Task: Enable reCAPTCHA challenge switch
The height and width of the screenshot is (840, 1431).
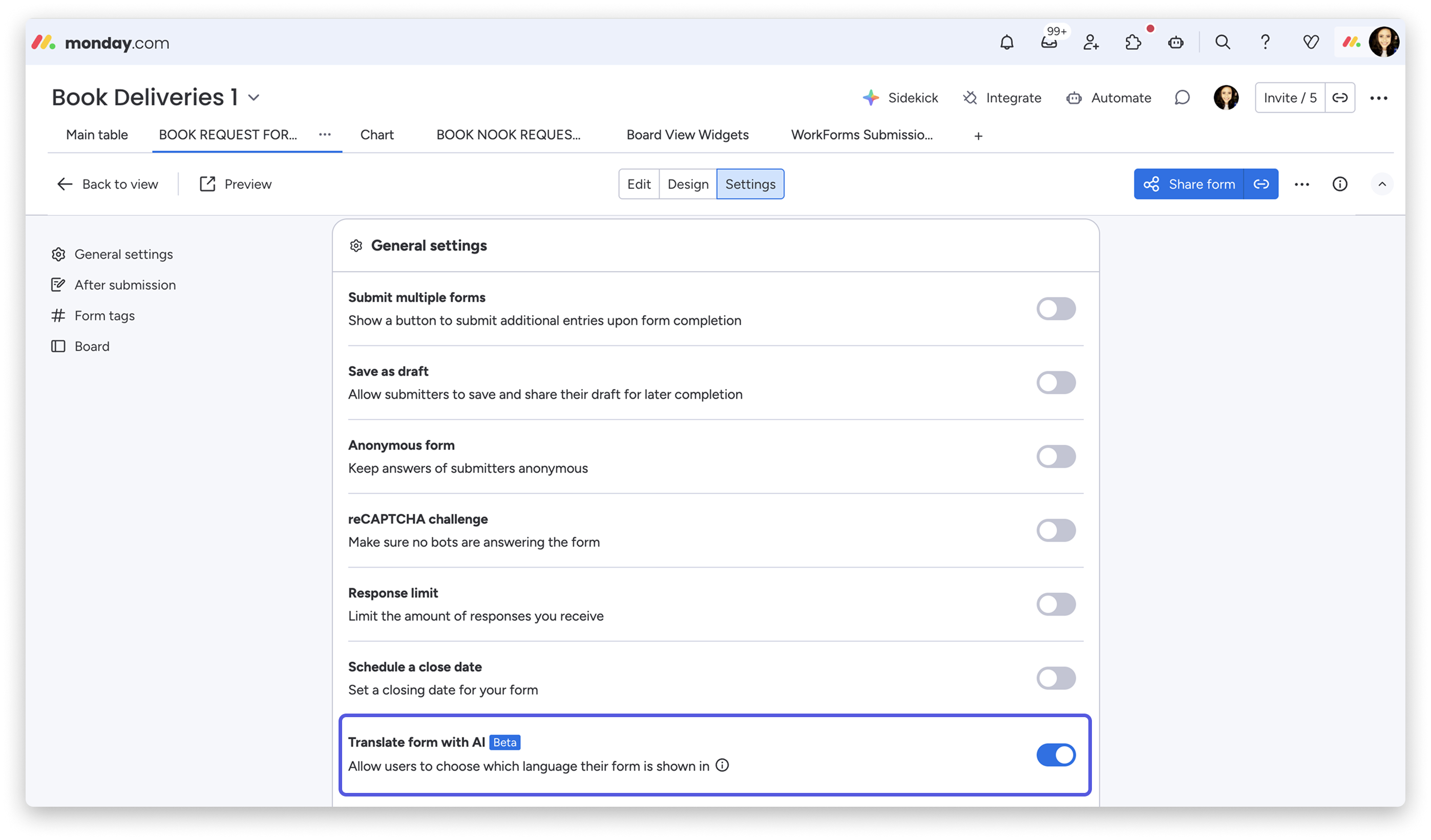Action: [1056, 530]
